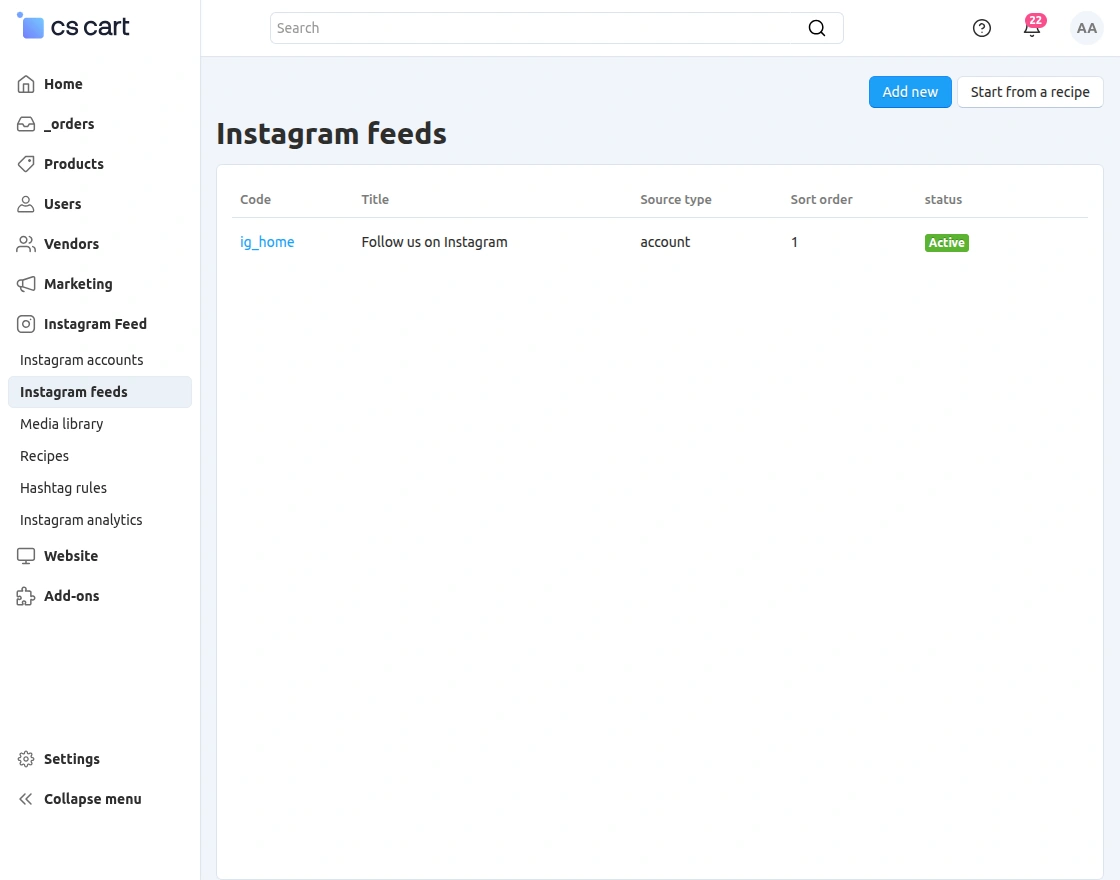Open Add-ons menu label

71,596
